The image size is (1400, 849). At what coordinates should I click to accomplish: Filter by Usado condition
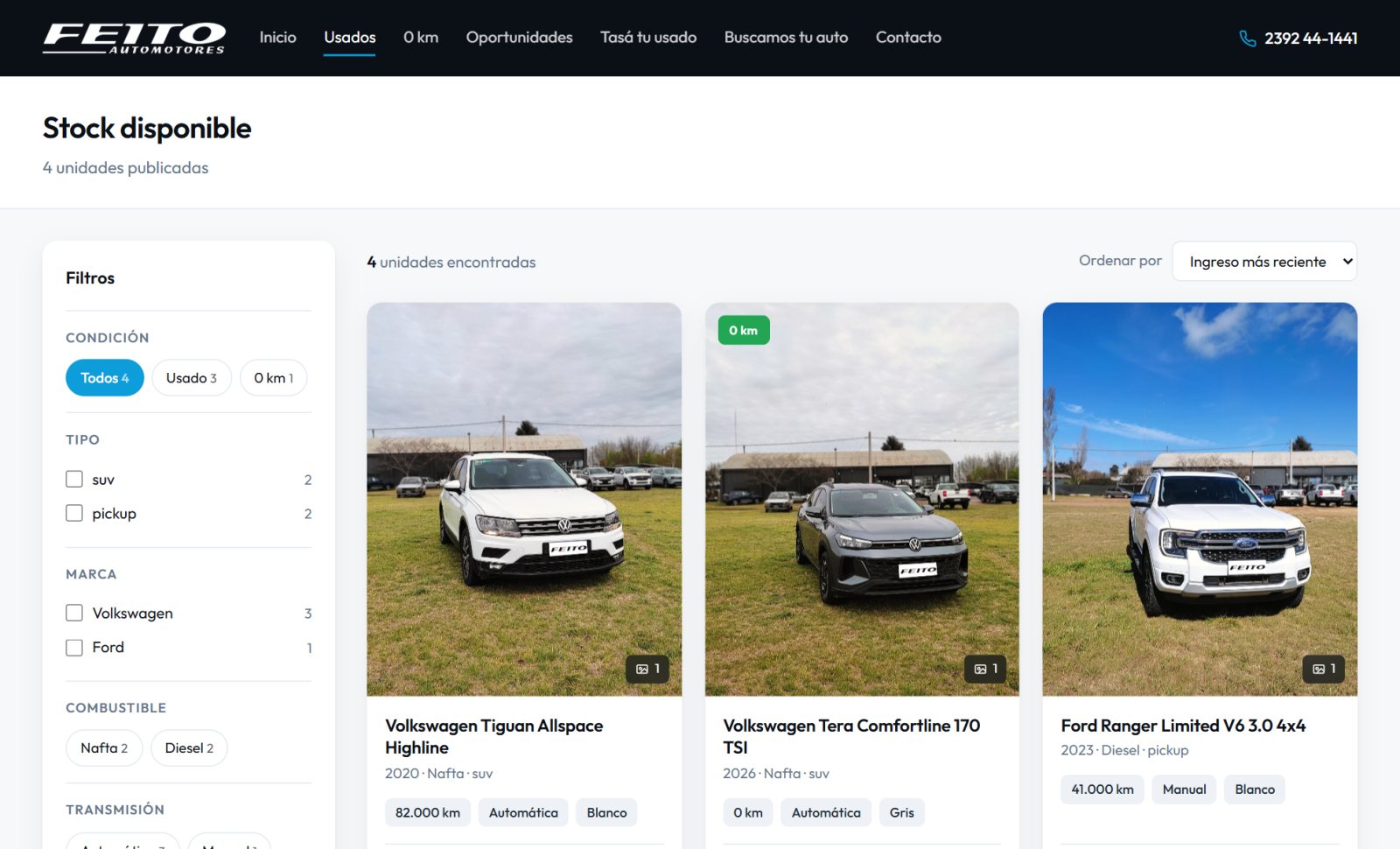click(192, 378)
